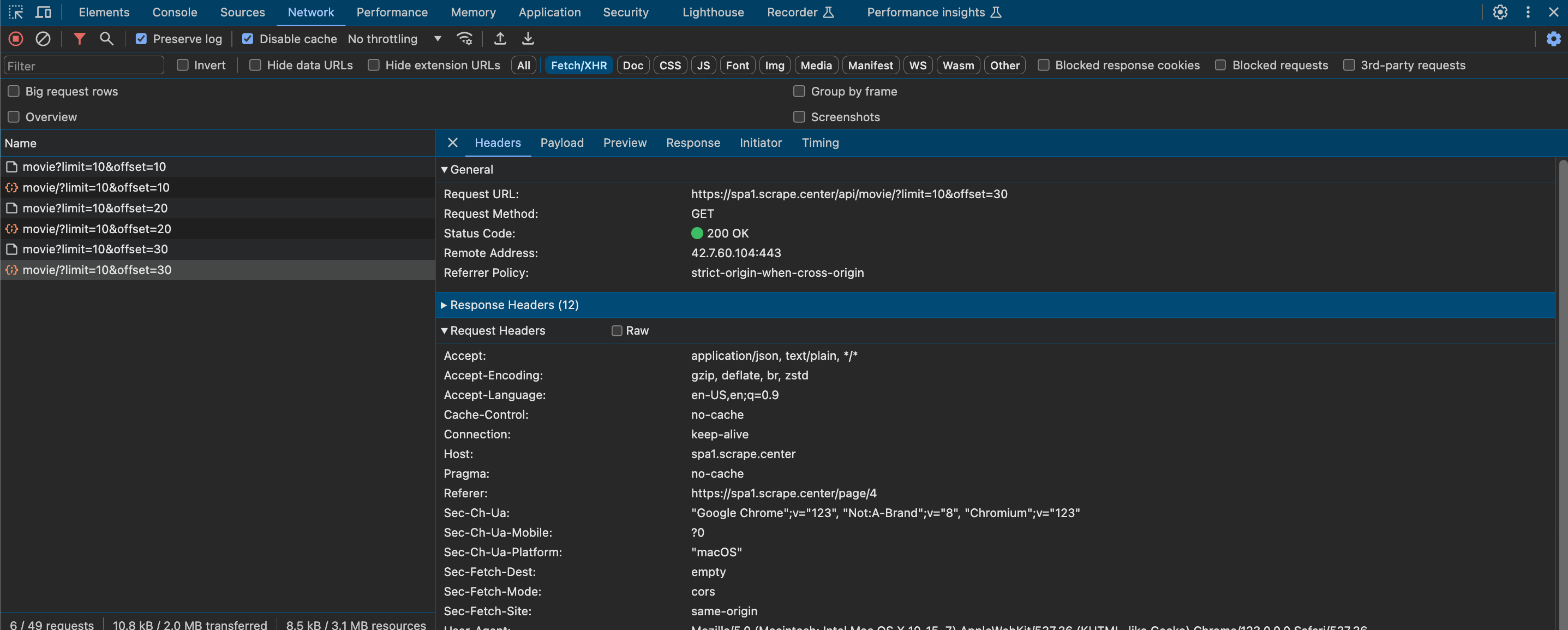Import HAR file upload icon
Image resolution: width=1568 pixels, height=630 pixels.
(500, 39)
